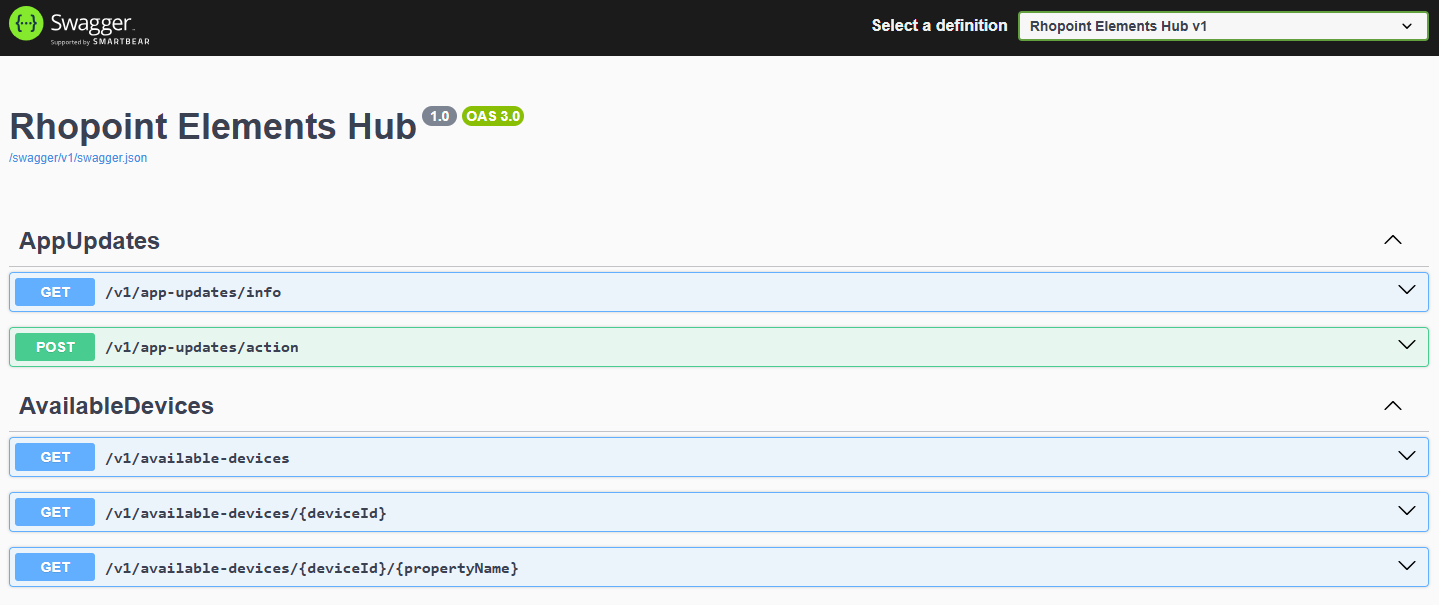1439x605 pixels.
Task: Click the /v1/app-updates/action path text
Action: [202, 347]
